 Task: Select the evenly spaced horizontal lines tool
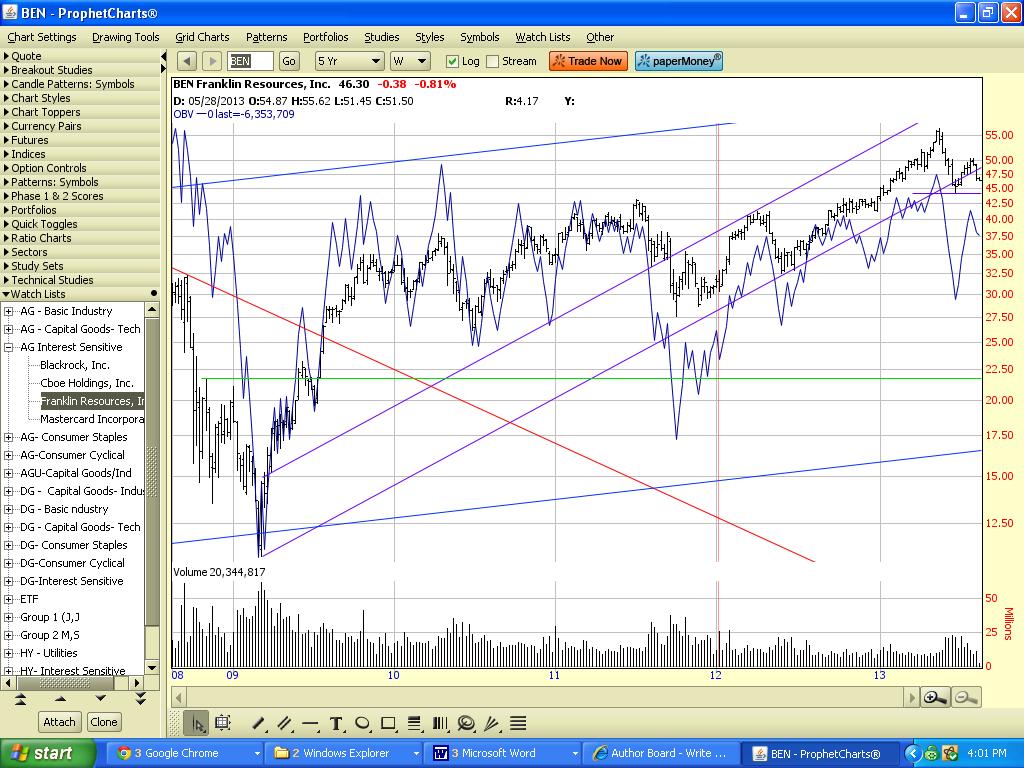(518, 723)
